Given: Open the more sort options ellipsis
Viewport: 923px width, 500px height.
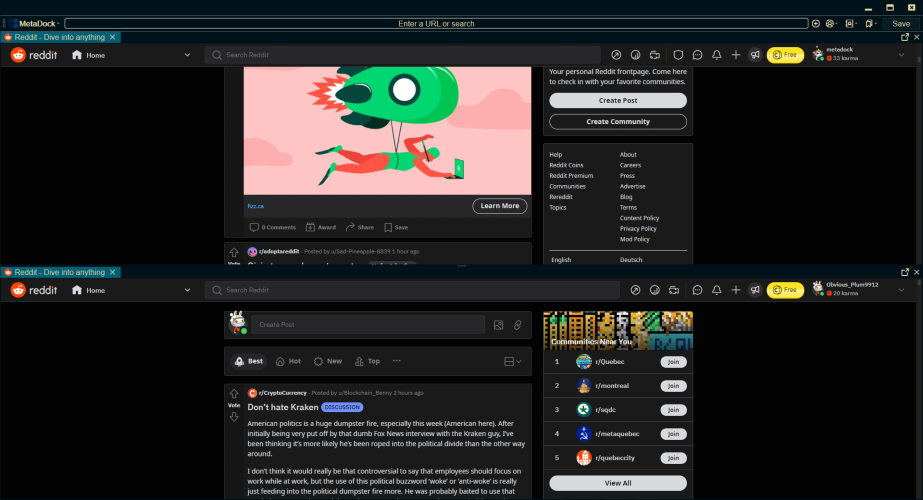Looking at the screenshot, I should click(397, 361).
